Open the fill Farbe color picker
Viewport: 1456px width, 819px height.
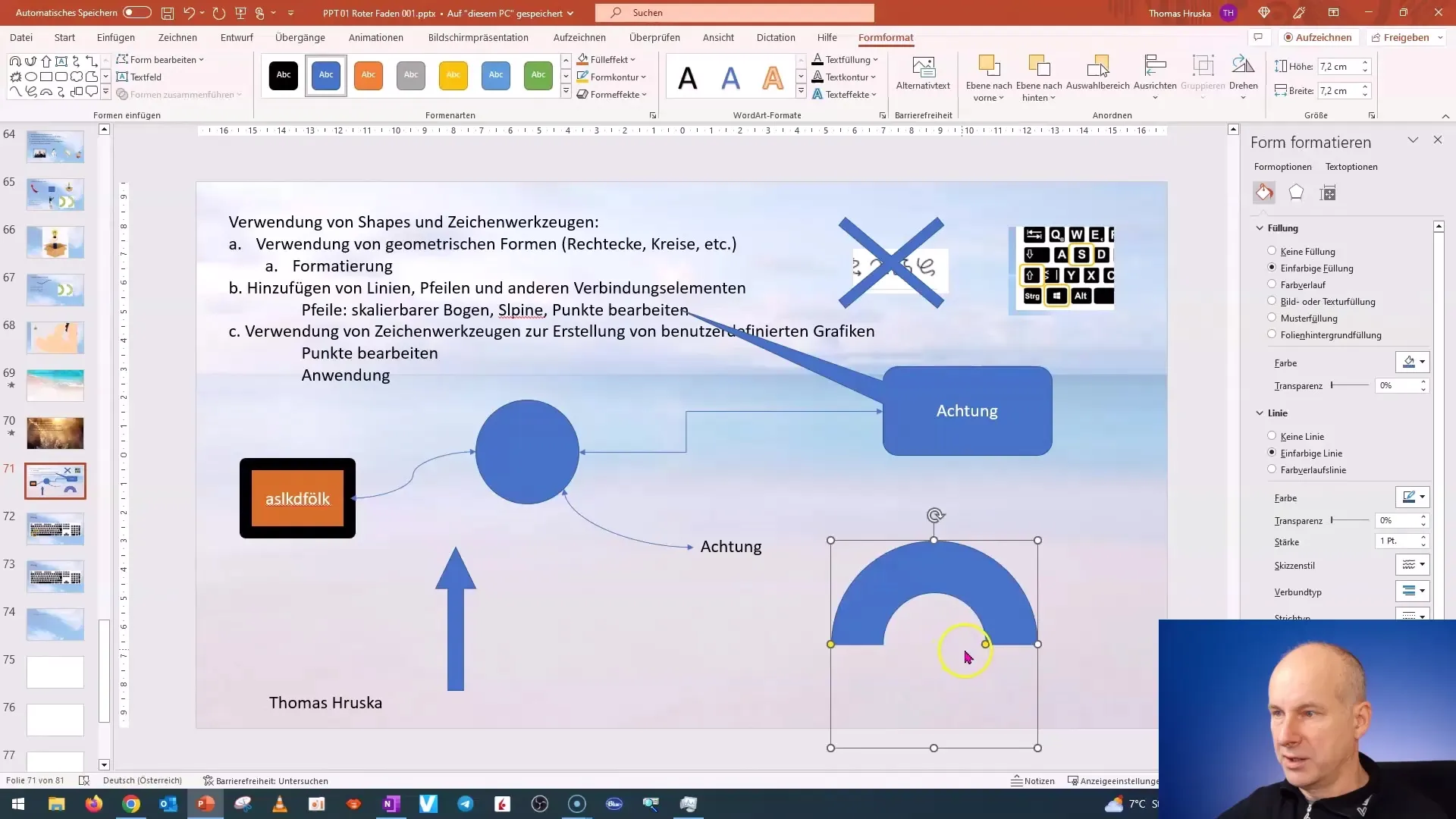pyautogui.click(x=1412, y=362)
